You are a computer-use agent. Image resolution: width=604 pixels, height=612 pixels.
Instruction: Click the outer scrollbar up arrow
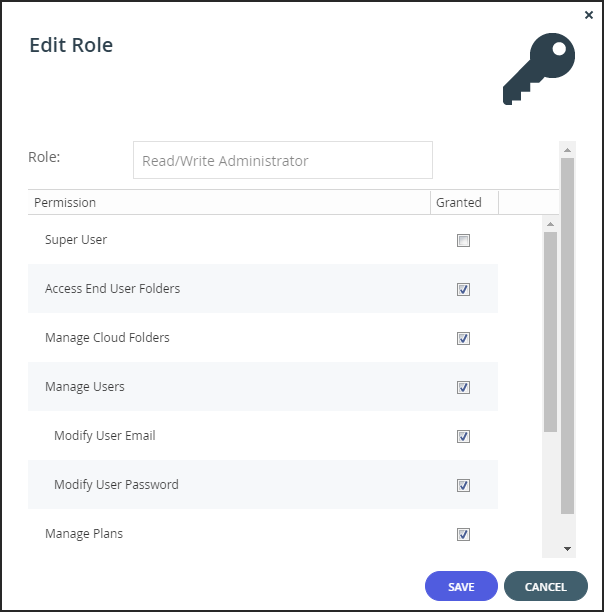click(x=567, y=150)
